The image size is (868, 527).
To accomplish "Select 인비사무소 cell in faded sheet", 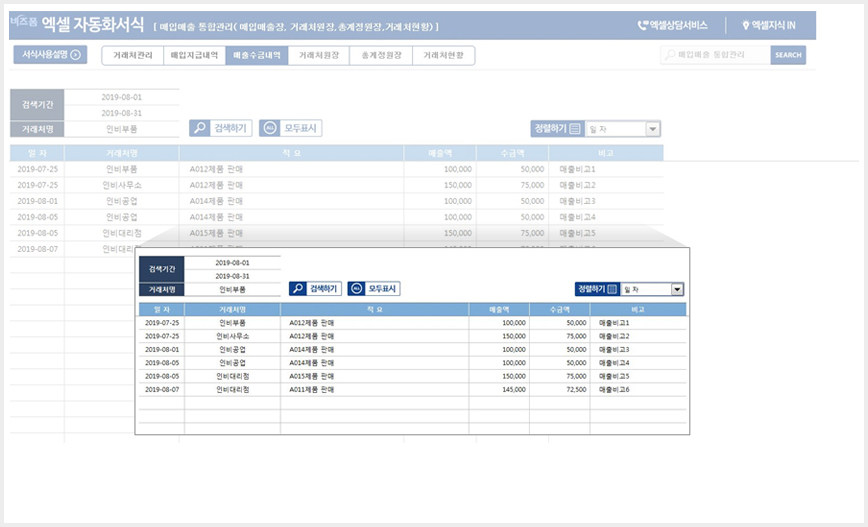I will 122,185.
